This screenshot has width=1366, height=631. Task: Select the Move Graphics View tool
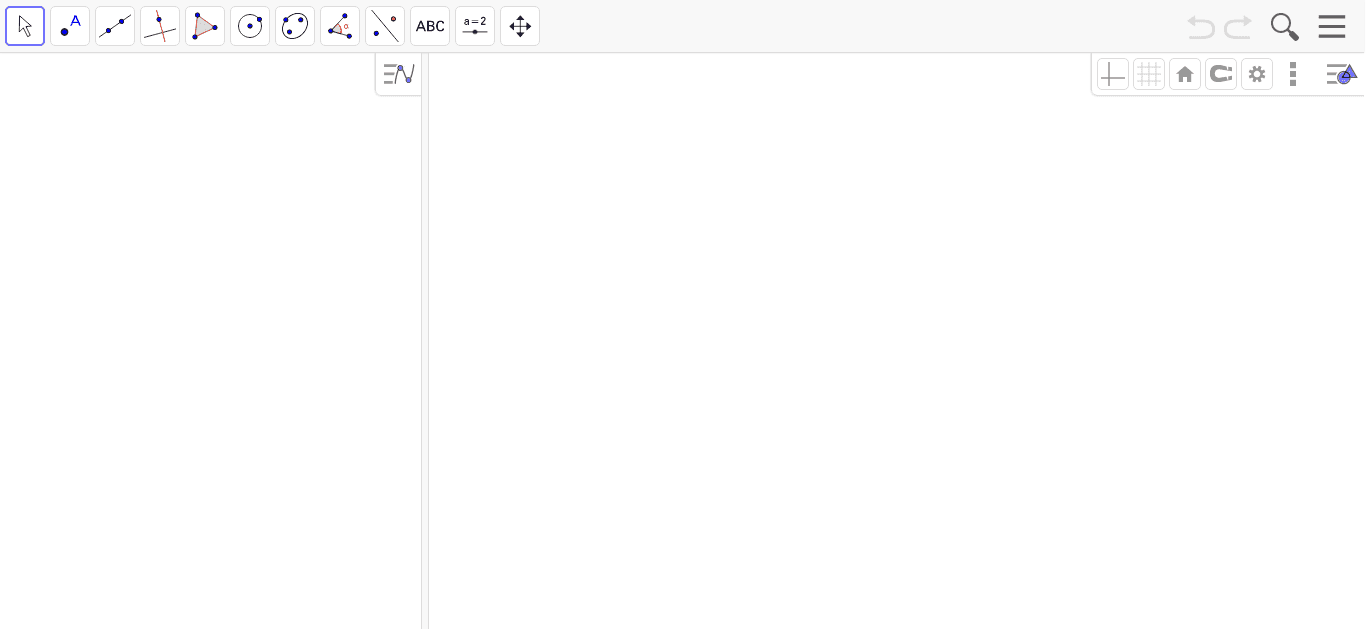(520, 26)
